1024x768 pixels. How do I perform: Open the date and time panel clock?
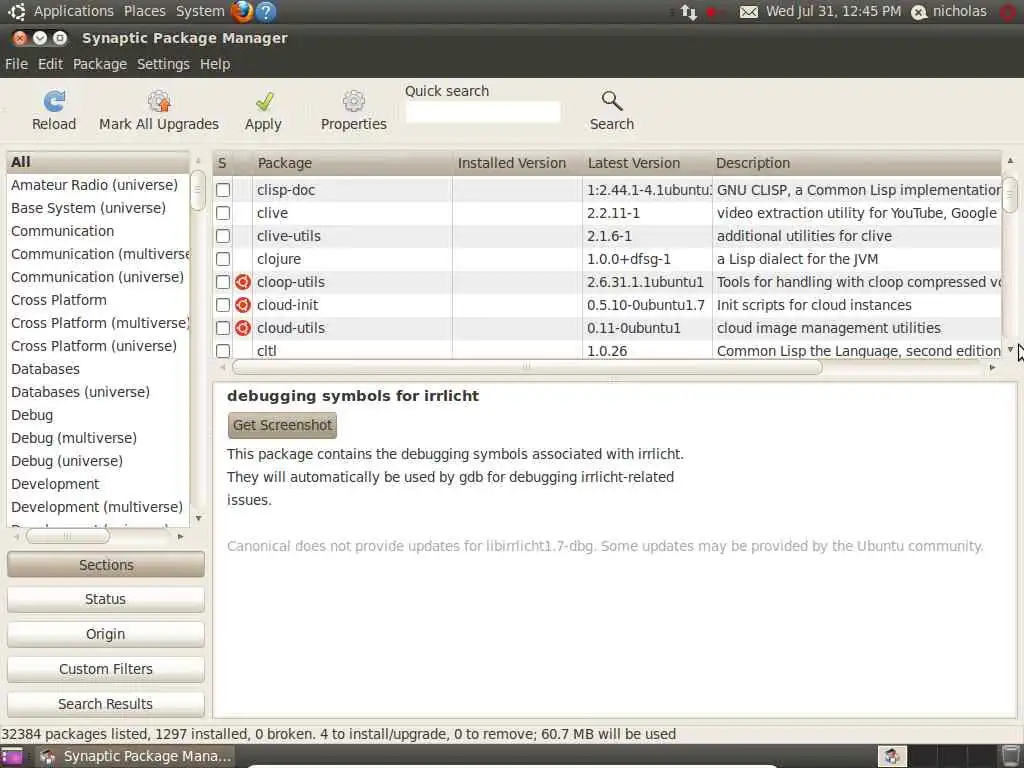point(833,11)
